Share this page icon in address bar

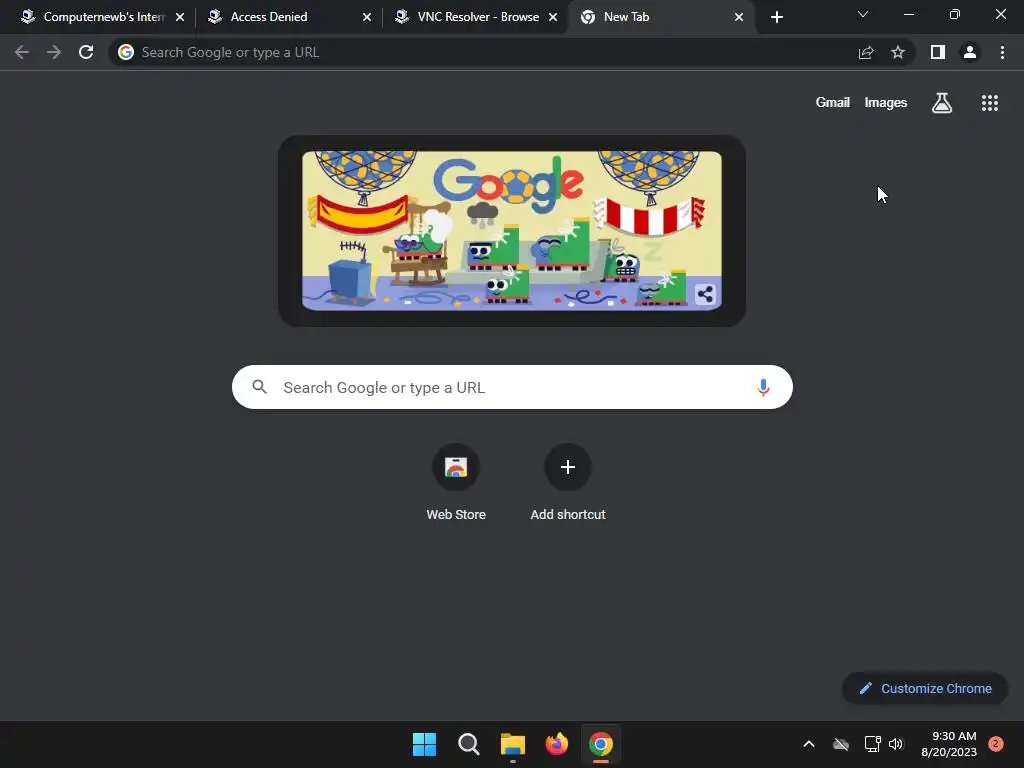[x=866, y=52]
